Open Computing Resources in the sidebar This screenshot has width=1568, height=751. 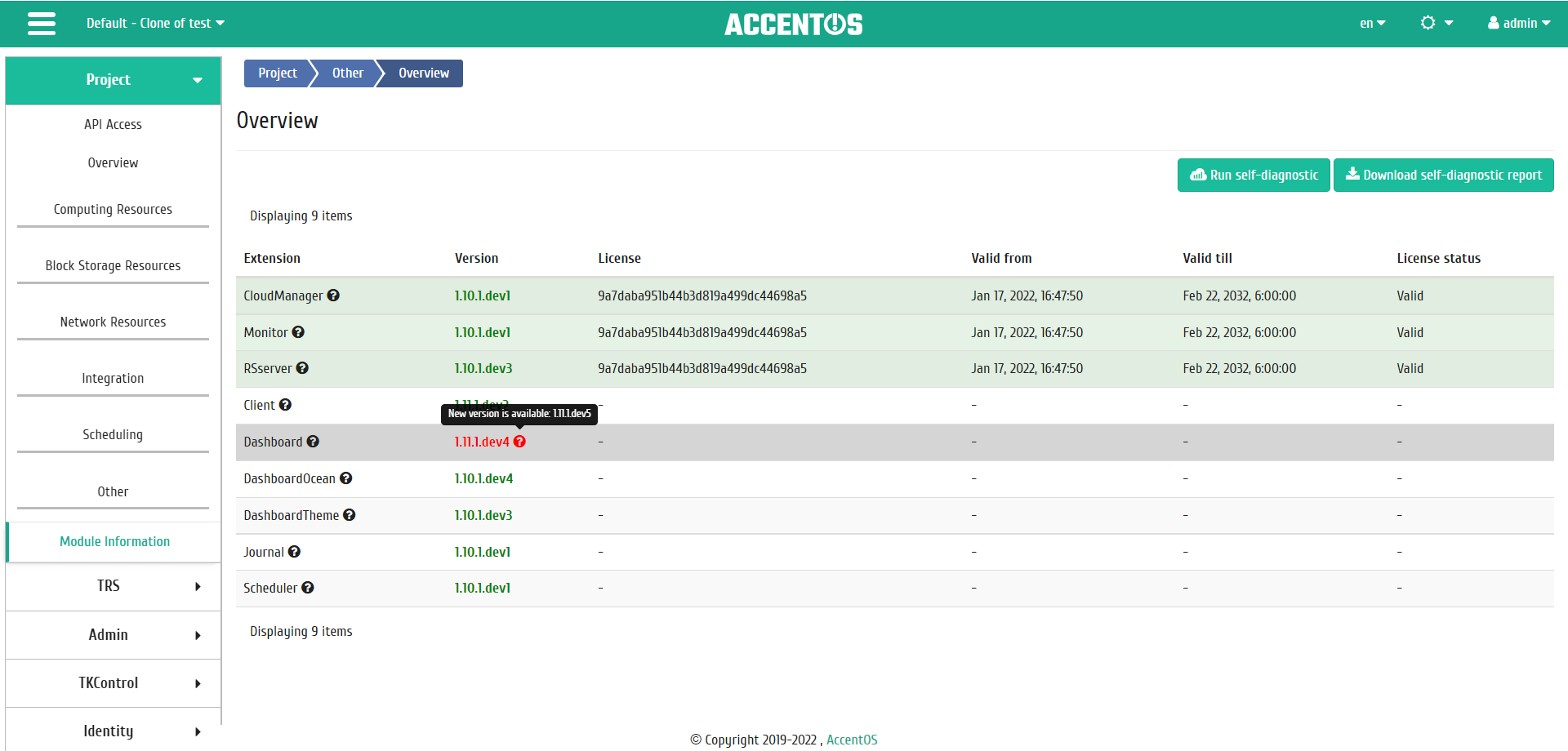114,209
